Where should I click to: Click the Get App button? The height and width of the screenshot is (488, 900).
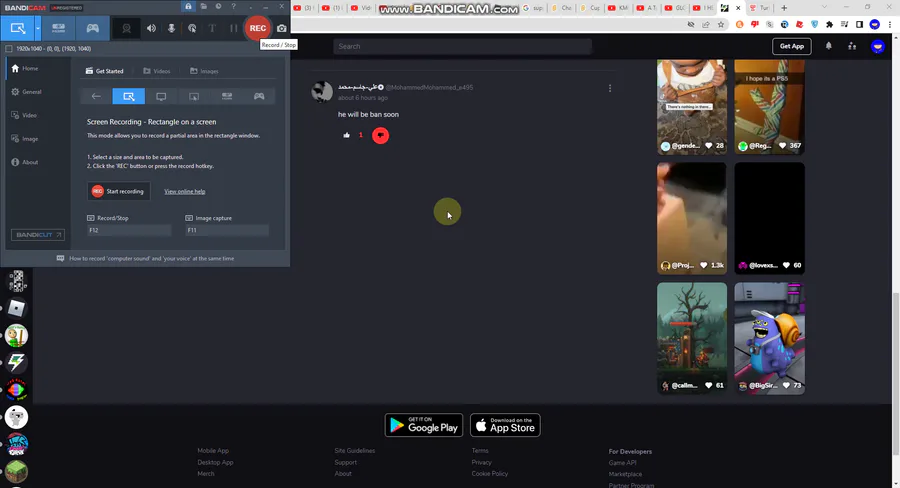pyautogui.click(x=792, y=47)
